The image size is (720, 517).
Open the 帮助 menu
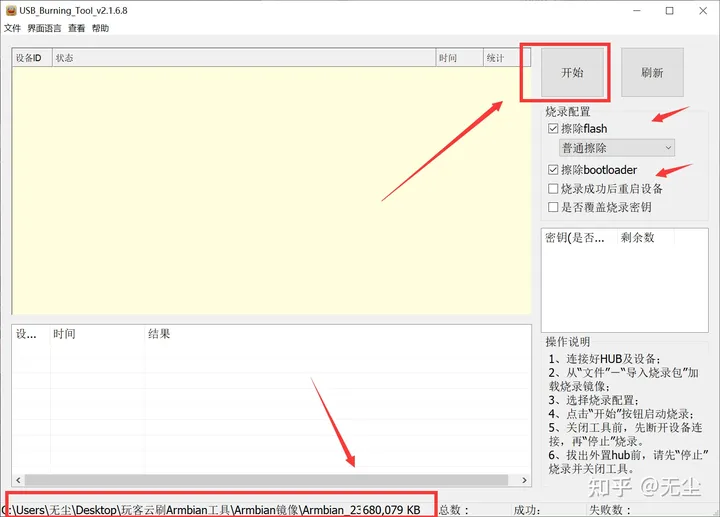pos(100,29)
